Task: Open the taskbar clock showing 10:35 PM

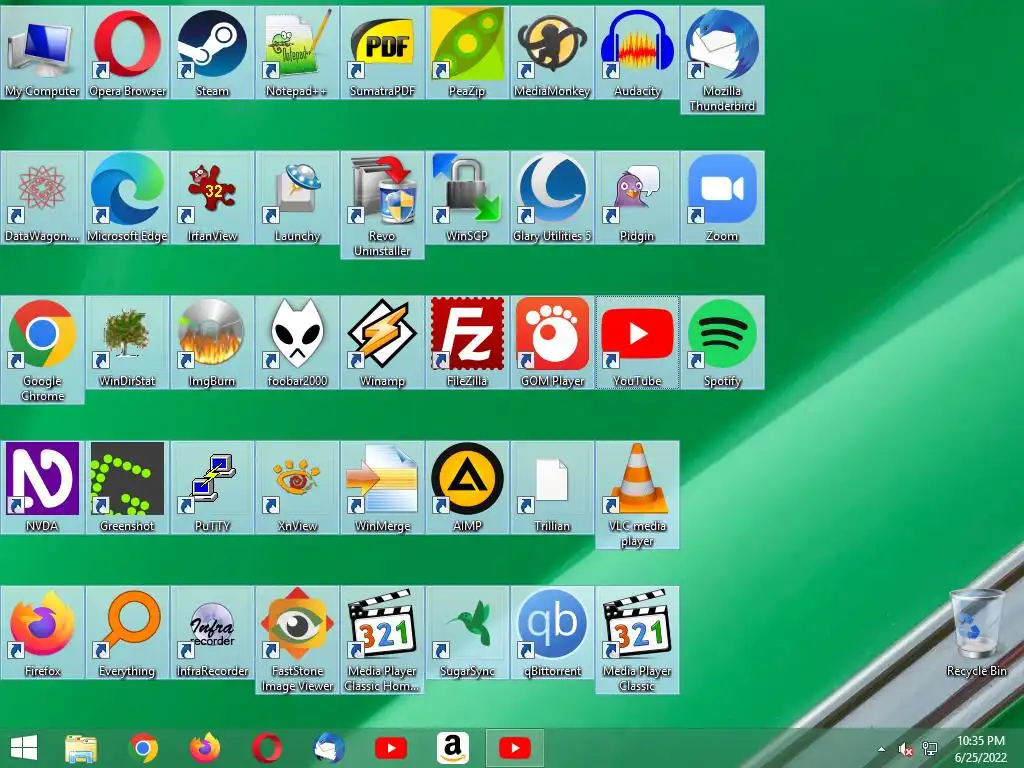Action: 981,749
